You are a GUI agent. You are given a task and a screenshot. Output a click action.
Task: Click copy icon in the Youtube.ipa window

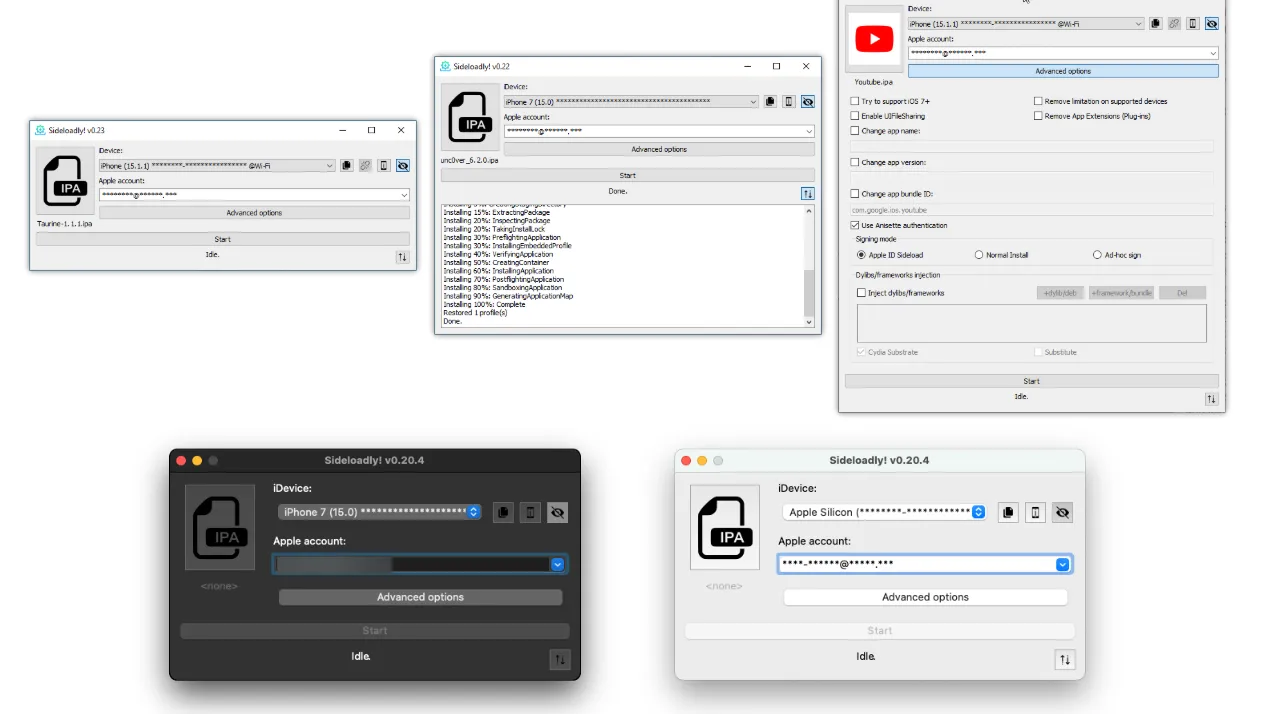point(1155,23)
